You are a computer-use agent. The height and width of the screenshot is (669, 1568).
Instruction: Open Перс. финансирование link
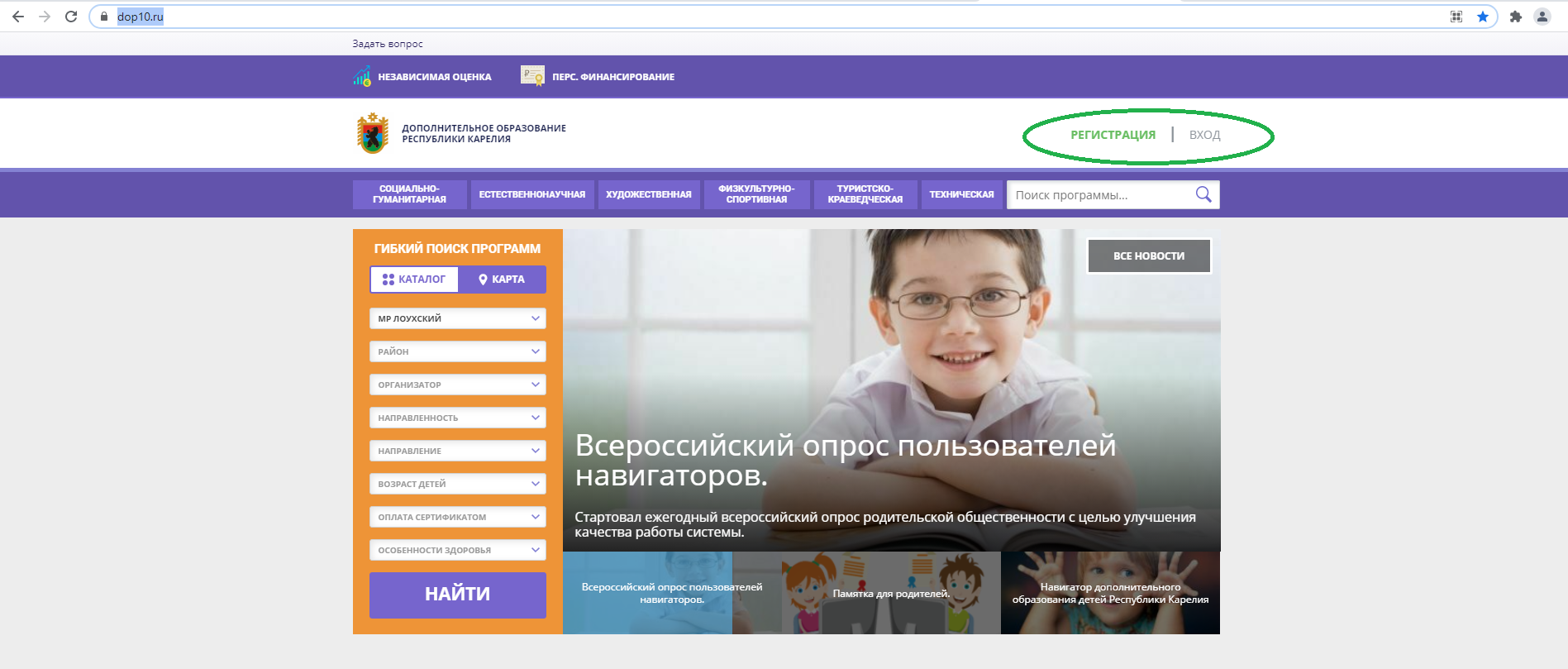click(613, 77)
